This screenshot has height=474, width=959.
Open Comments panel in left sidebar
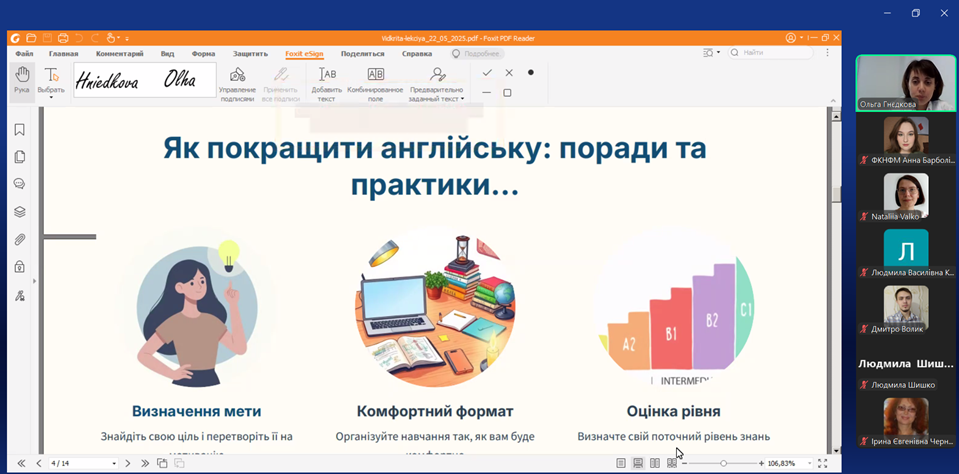tap(20, 184)
